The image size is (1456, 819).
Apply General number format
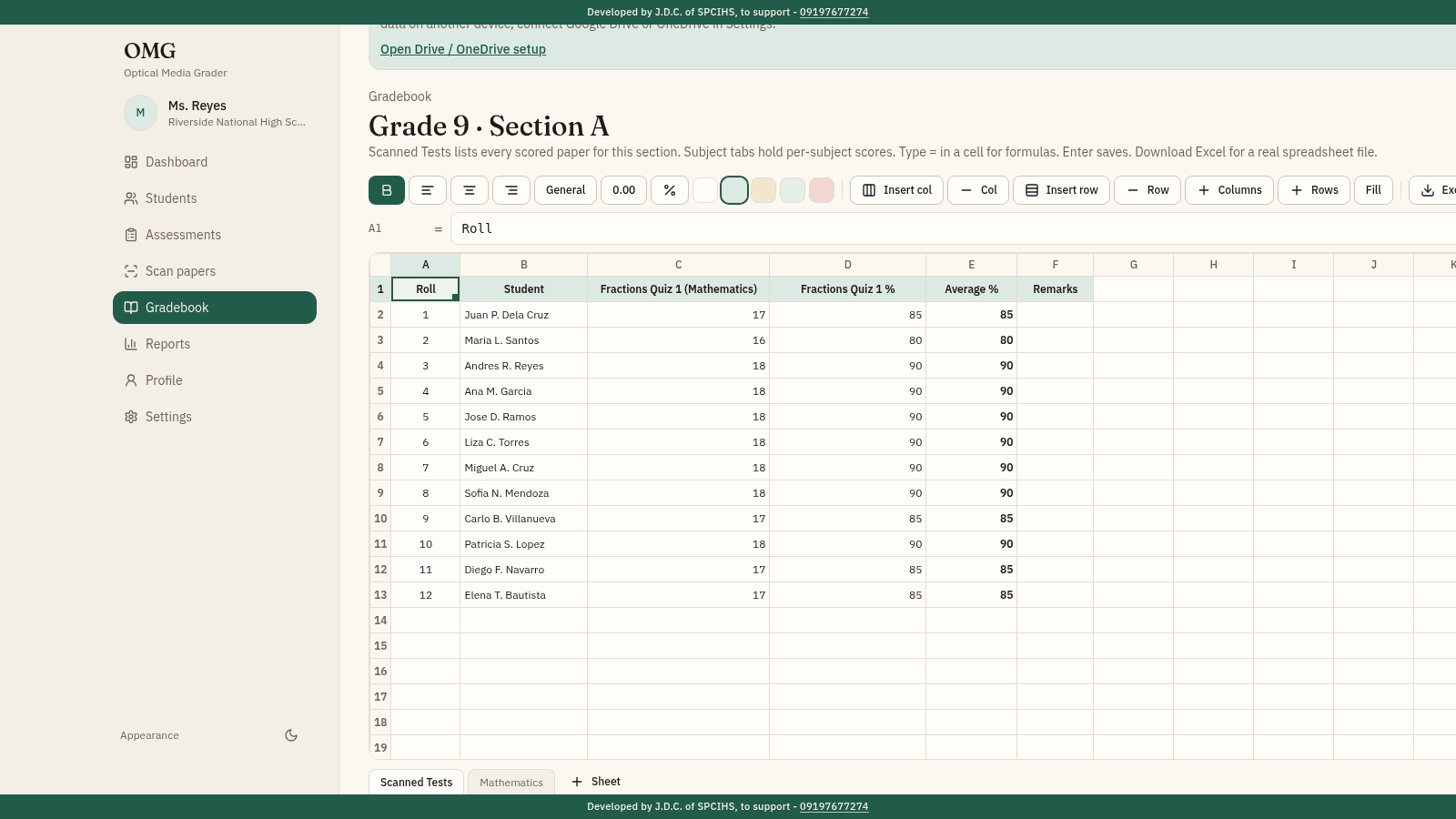point(565,190)
